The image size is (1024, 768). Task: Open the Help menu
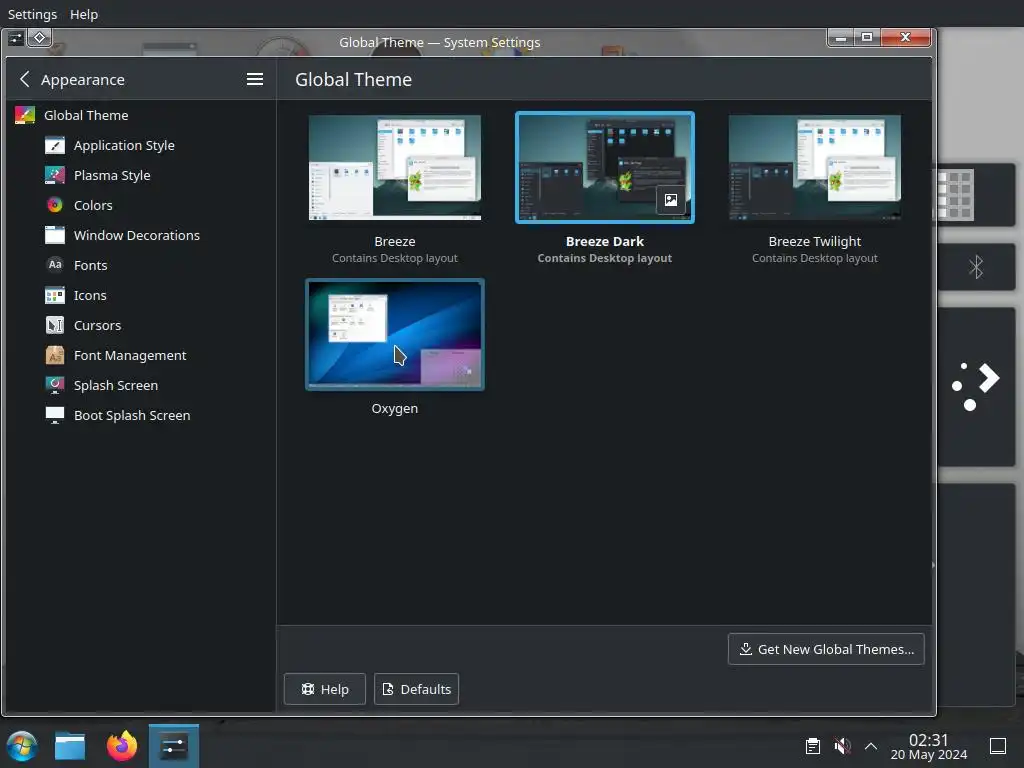tap(84, 14)
